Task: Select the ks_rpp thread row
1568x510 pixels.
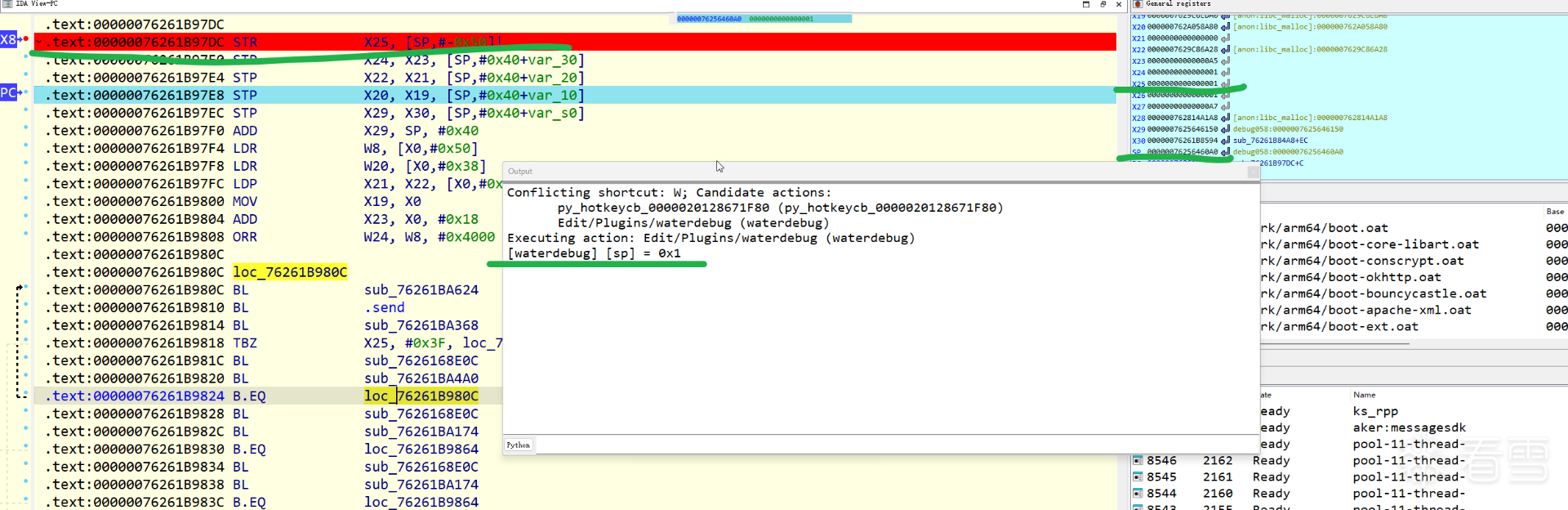Action: tap(1413, 411)
